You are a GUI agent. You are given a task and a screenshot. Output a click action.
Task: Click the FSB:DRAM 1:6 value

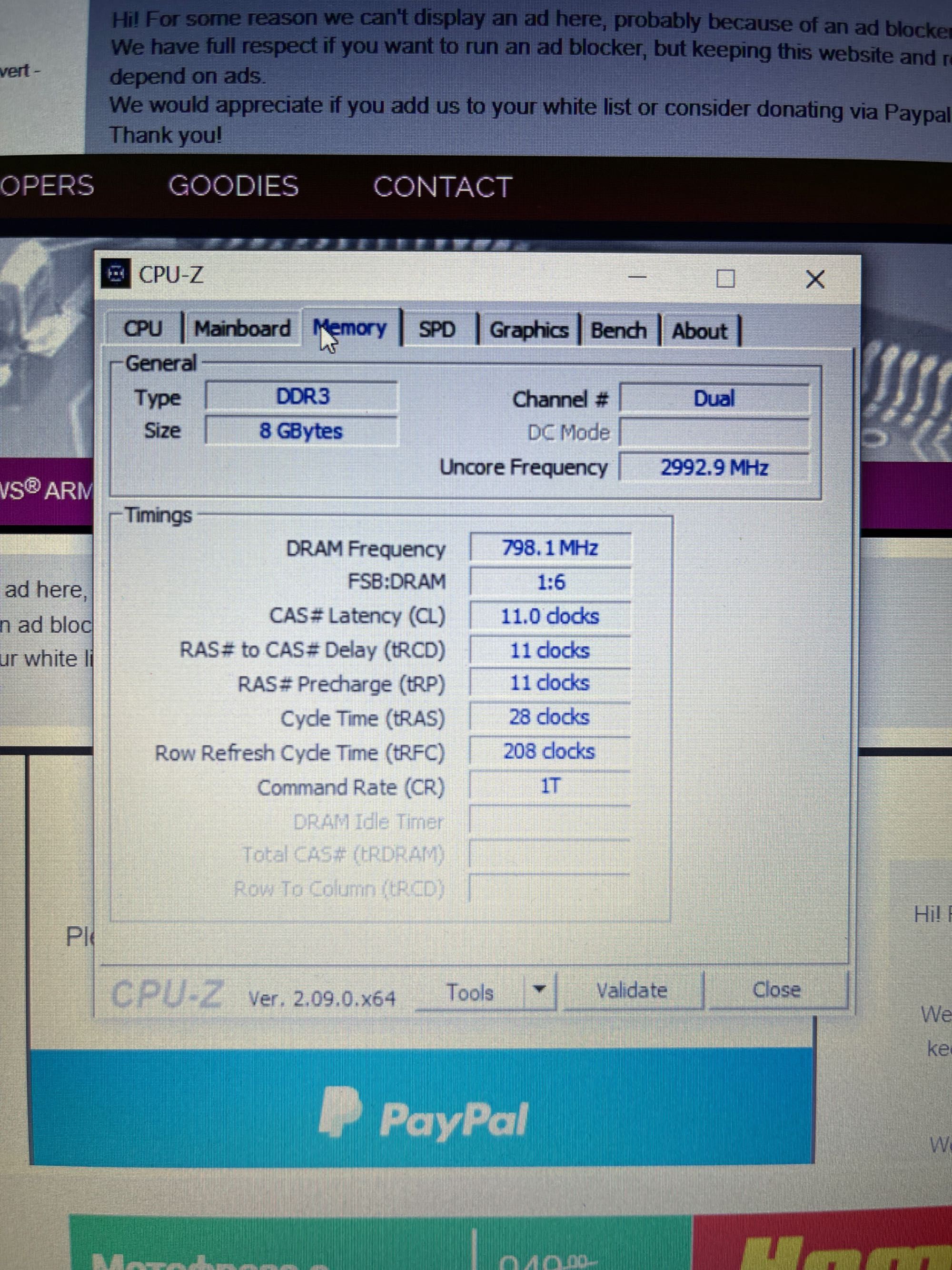[550, 582]
